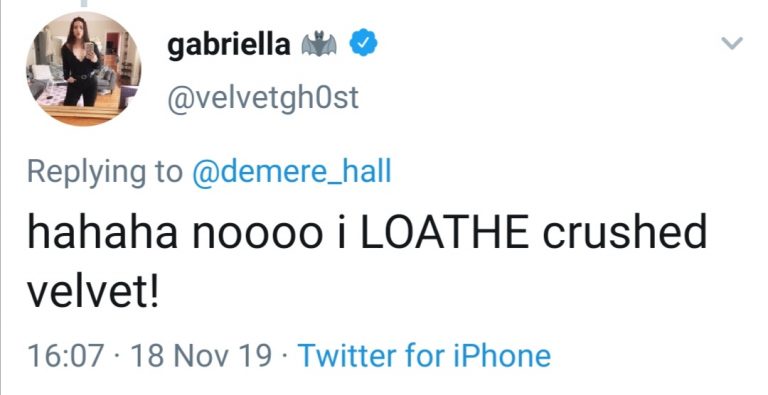
Task: Click the word "hahaha" in the tweet
Action: click(102, 232)
